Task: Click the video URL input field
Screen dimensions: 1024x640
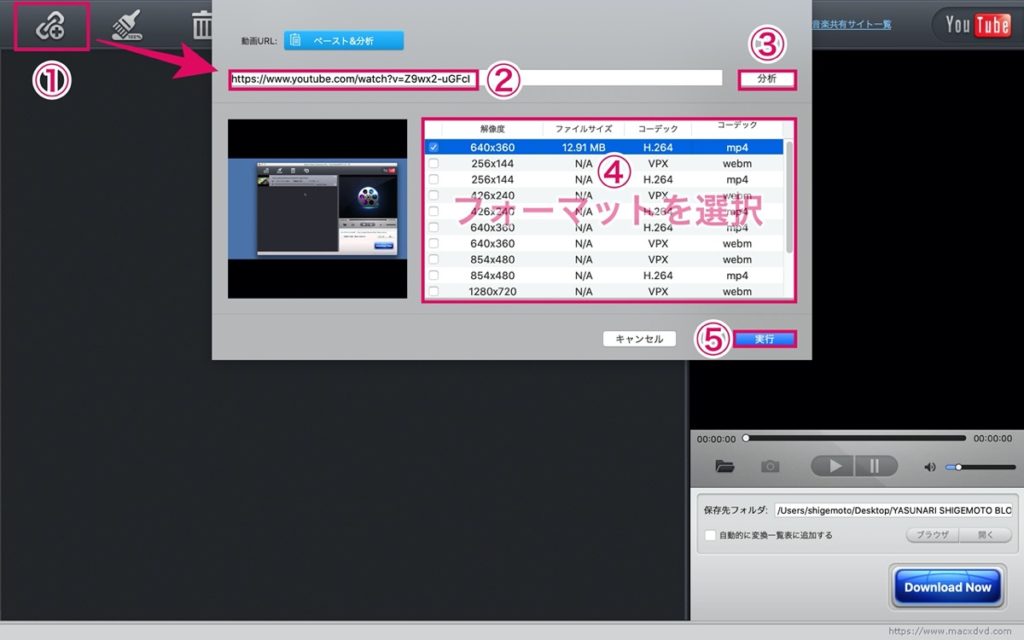Action: pyautogui.click(x=476, y=79)
